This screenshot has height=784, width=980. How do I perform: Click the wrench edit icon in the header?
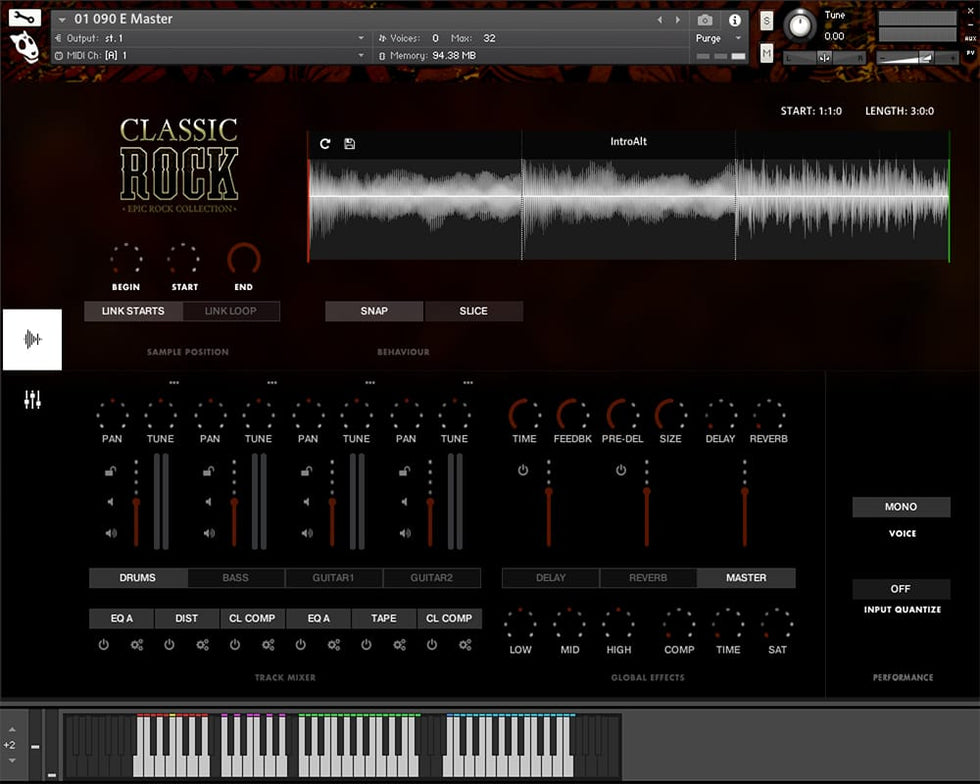click(x=24, y=17)
